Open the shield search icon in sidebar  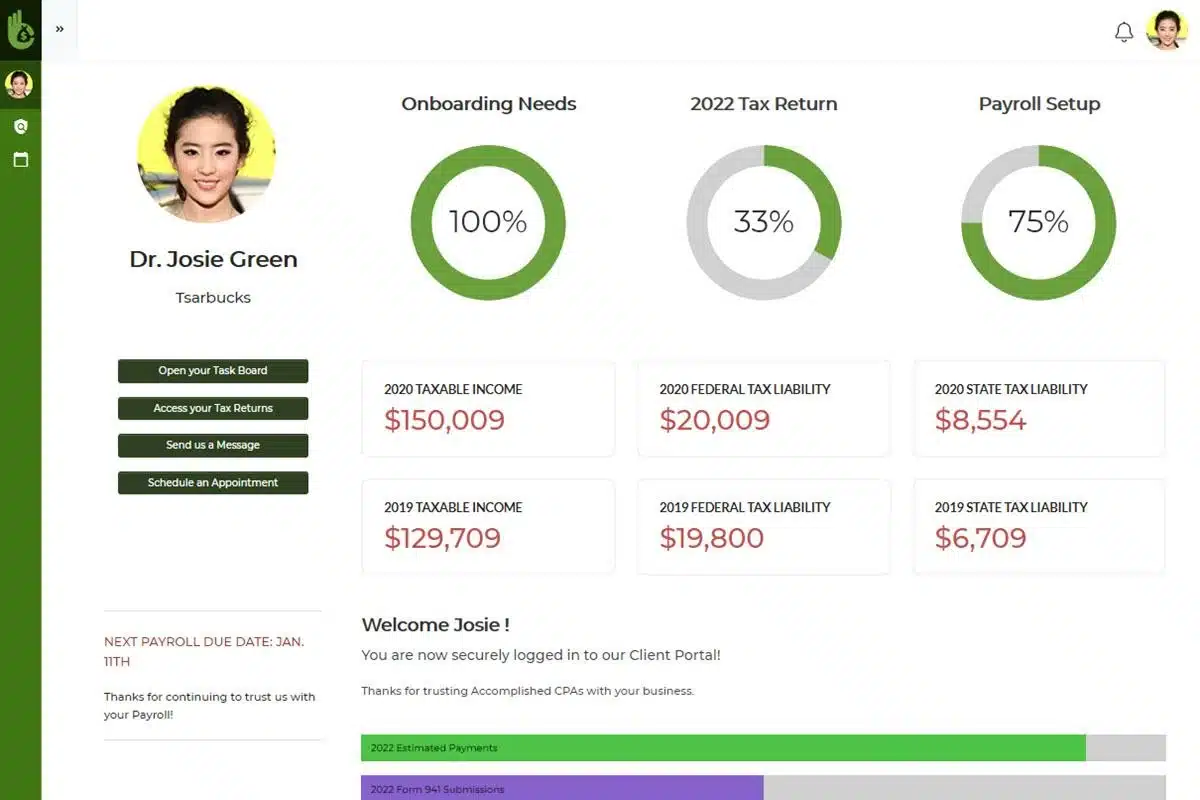coord(20,127)
